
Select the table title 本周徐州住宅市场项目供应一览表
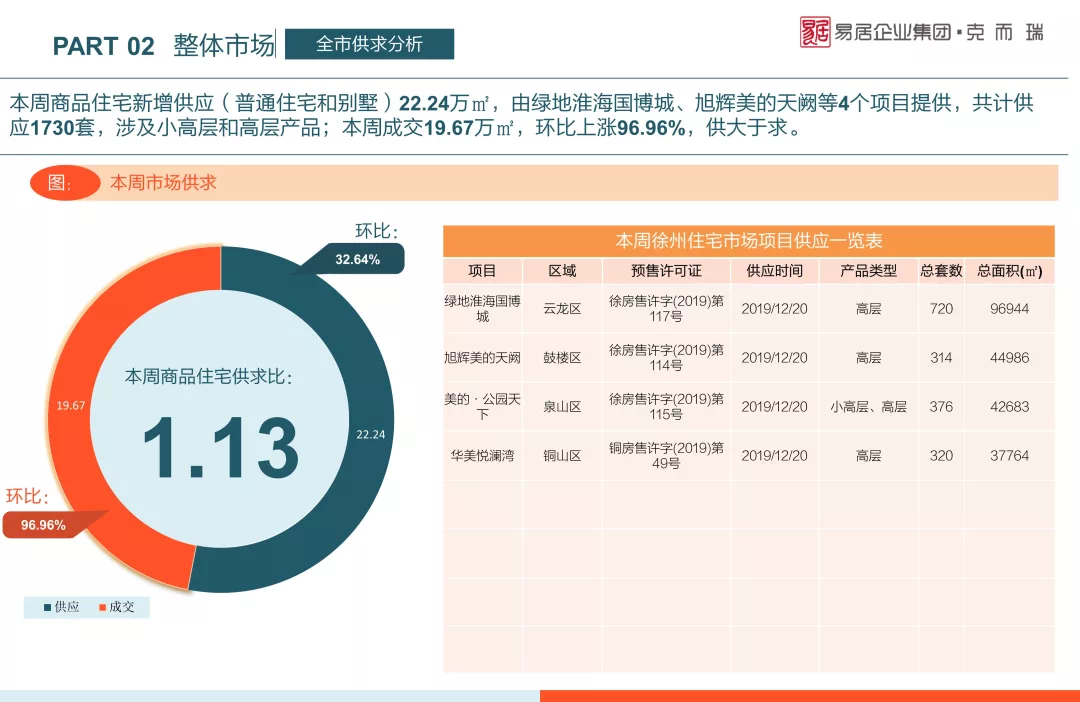[x=749, y=241]
